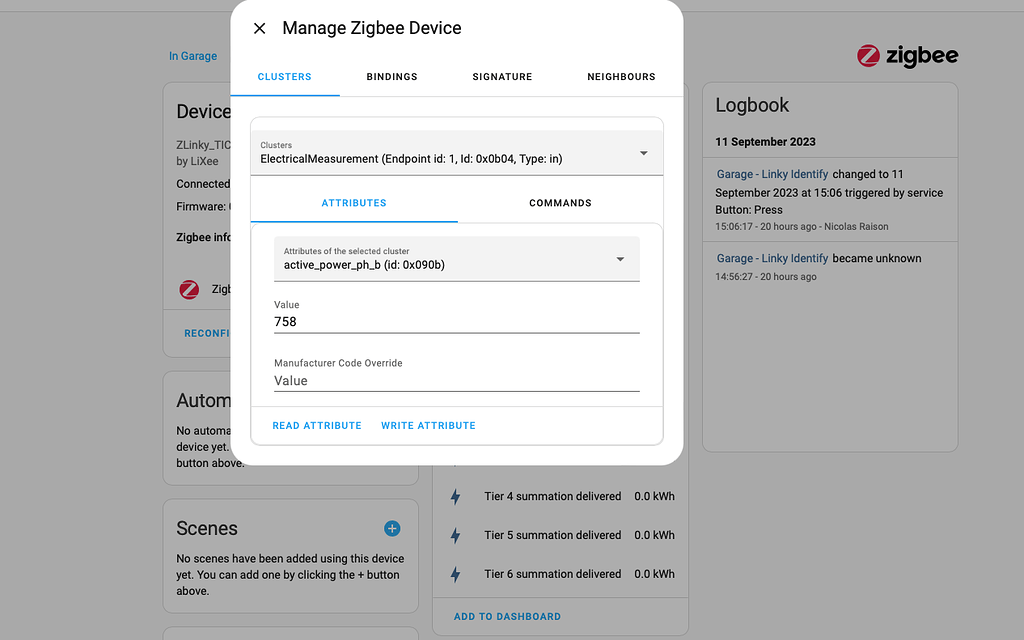Open Garage - Linky Identify became unknown link
The width and height of the screenshot is (1024, 640).
772,259
